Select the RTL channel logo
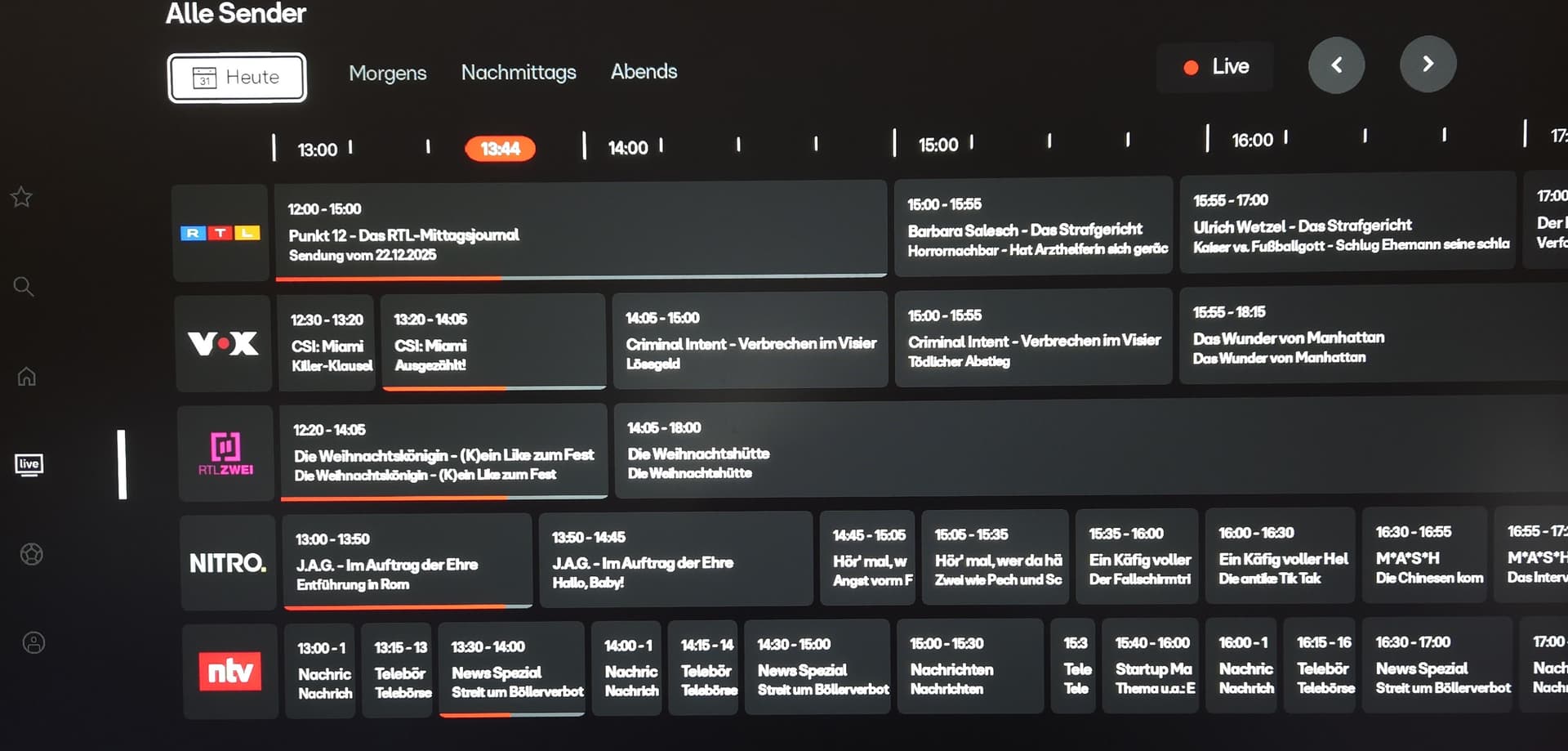 pos(220,233)
